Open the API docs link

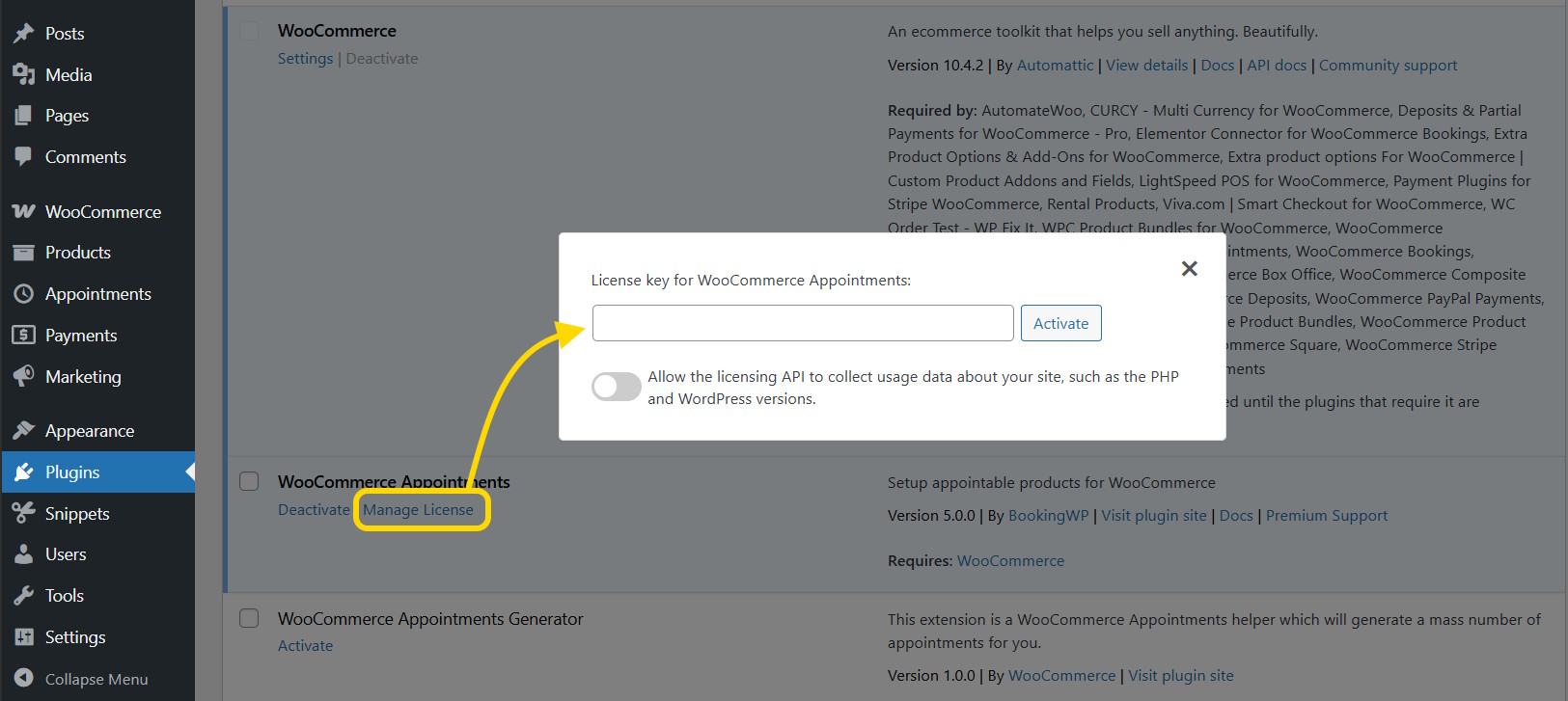(x=1277, y=66)
